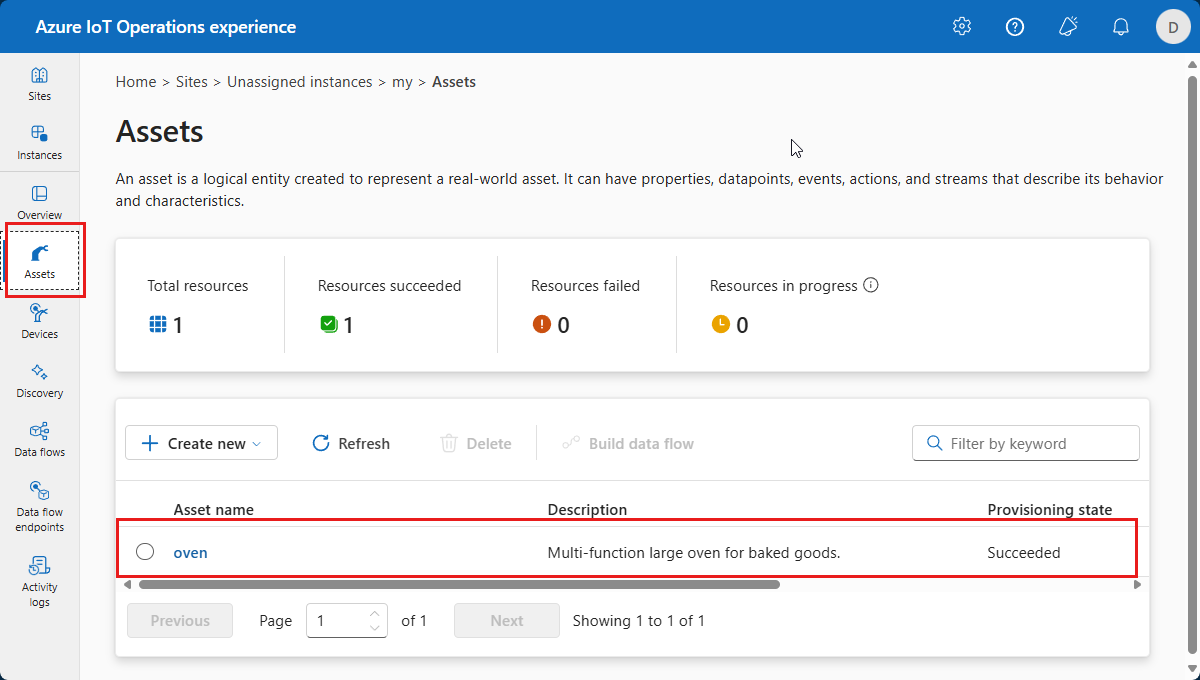The image size is (1200, 680).
Task: Open the Discovery section
Action: pyautogui.click(x=39, y=380)
